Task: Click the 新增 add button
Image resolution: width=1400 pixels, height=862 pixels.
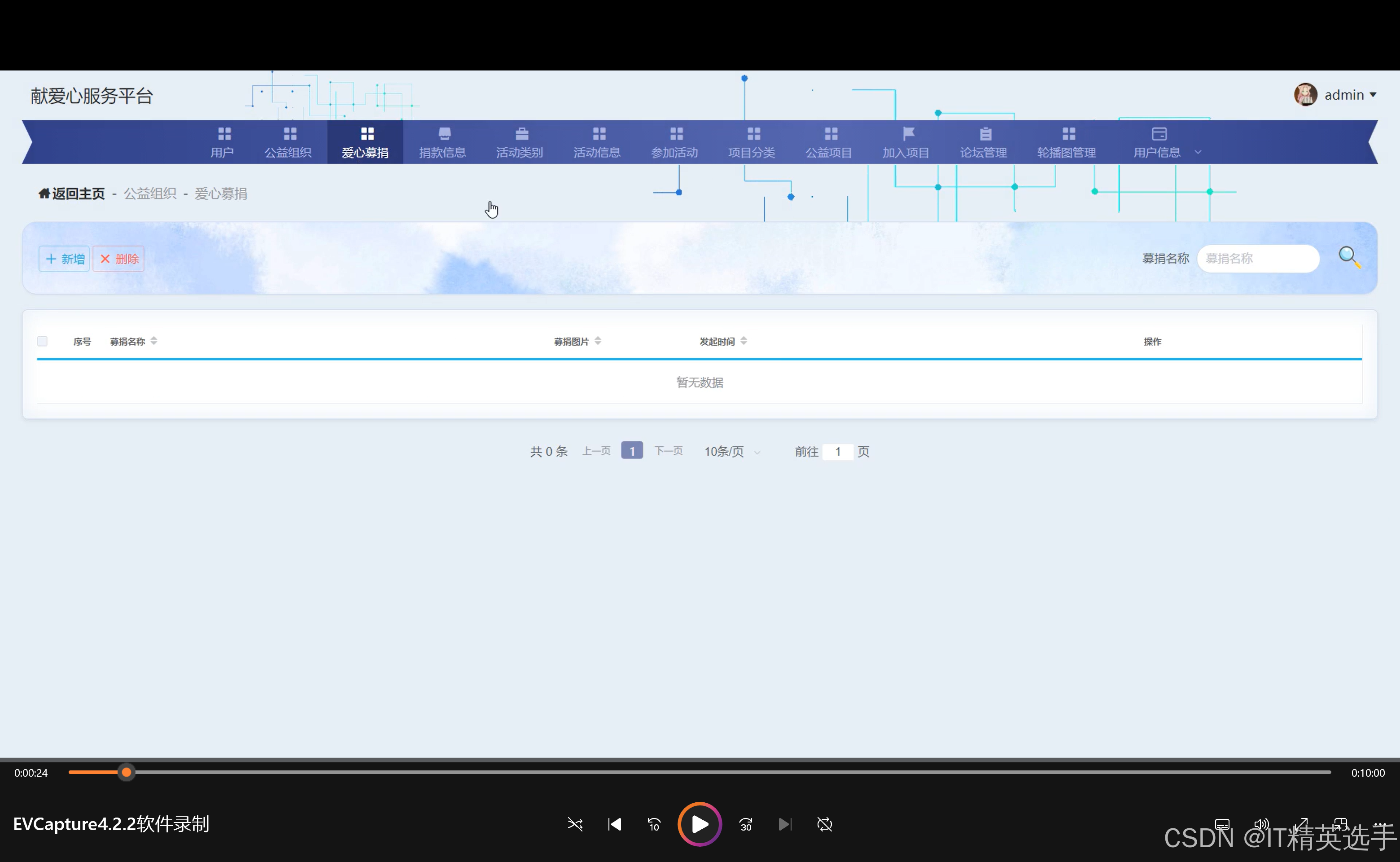Action: click(x=65, y=259)
